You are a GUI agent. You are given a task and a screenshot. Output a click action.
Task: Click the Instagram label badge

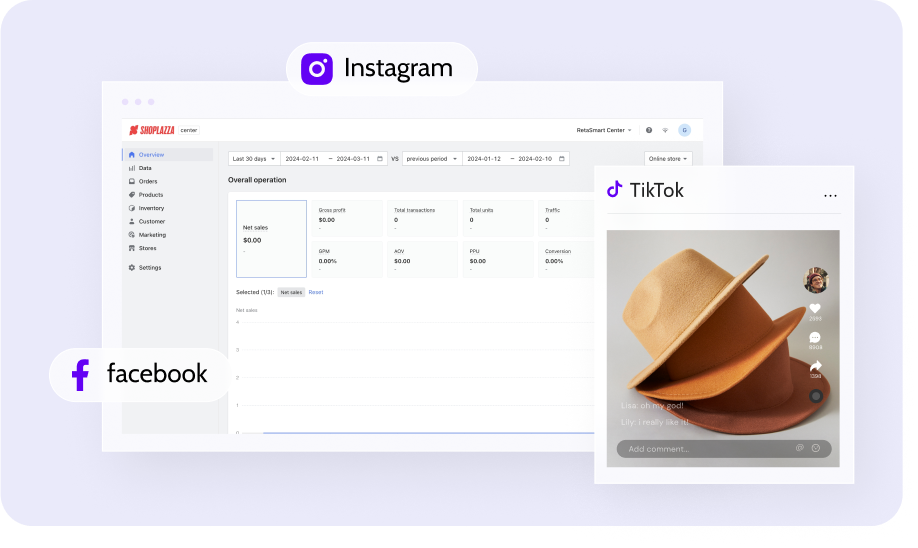pos(382,69)
